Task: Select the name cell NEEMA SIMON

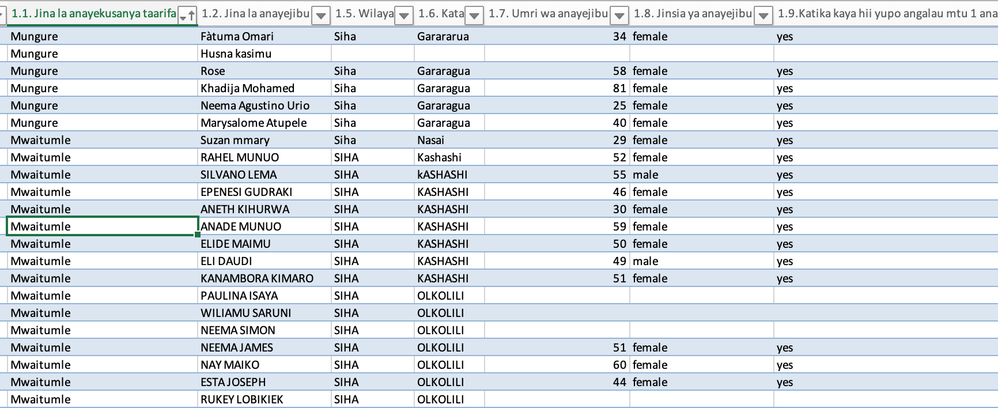Action: [264, 330]
